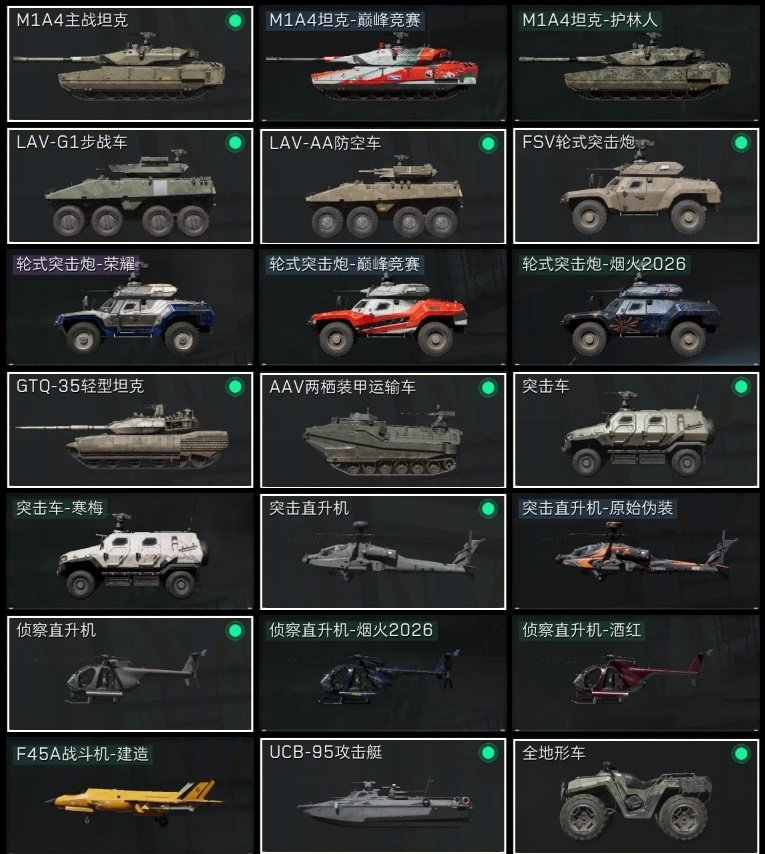Select the UCB-95攻击艇 boat card
Image resolution: width=765 pixels, height=854 pixels.
383,796
